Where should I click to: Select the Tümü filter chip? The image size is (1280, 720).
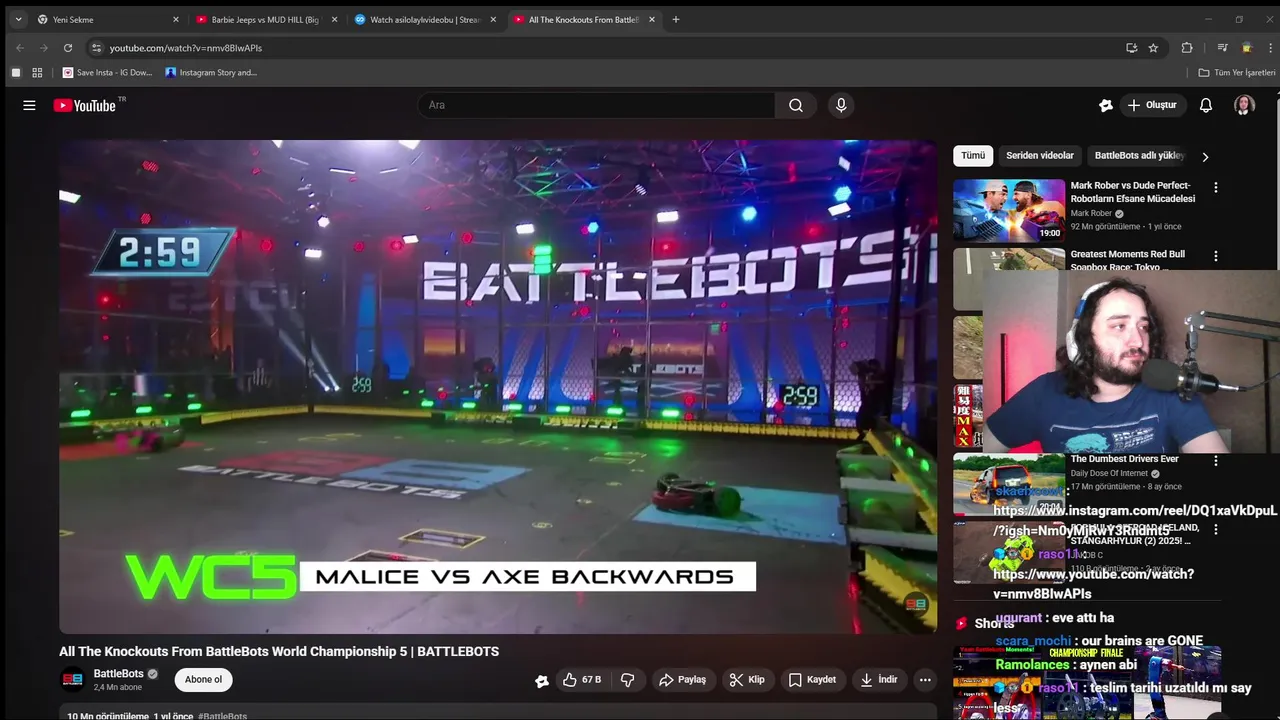973,155
